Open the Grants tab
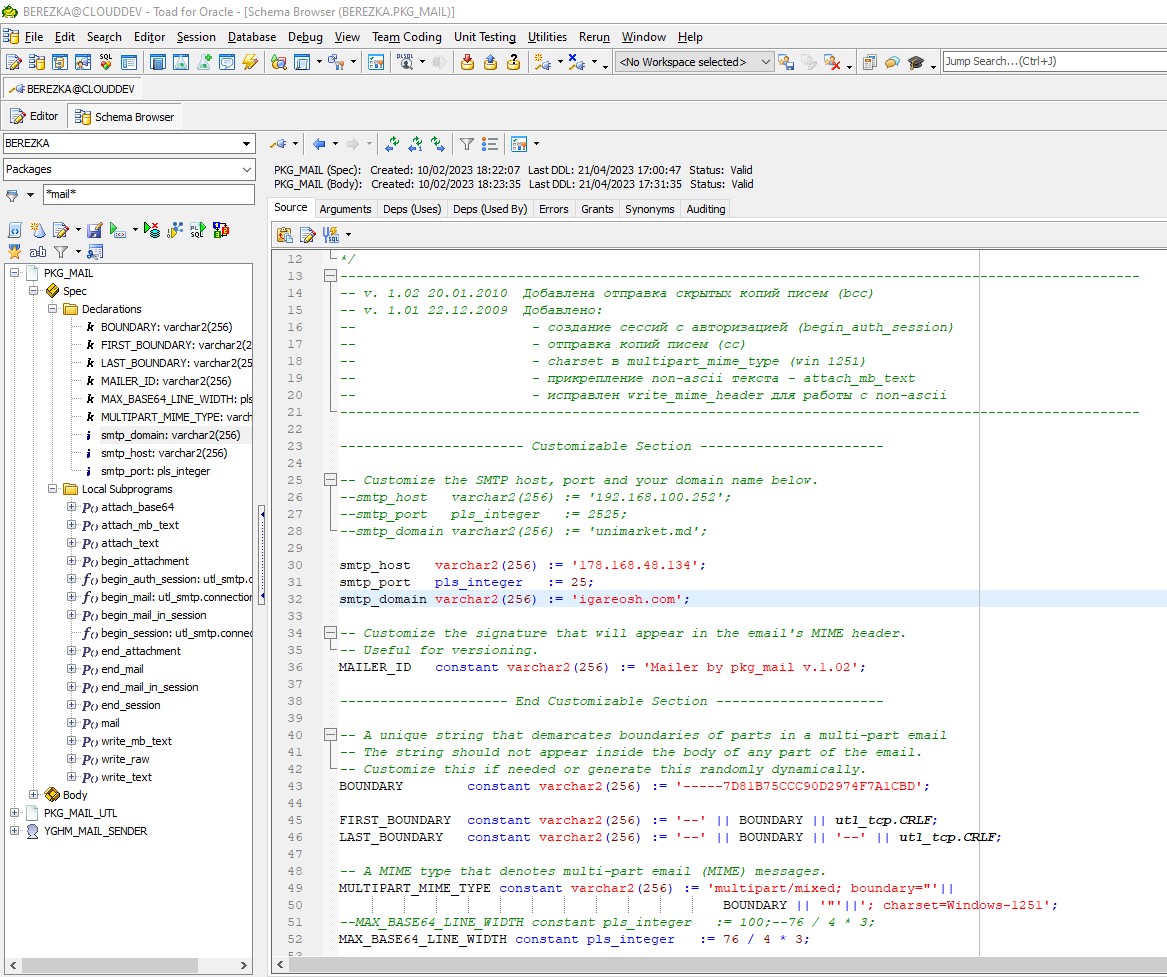 (x=597, y=209)
